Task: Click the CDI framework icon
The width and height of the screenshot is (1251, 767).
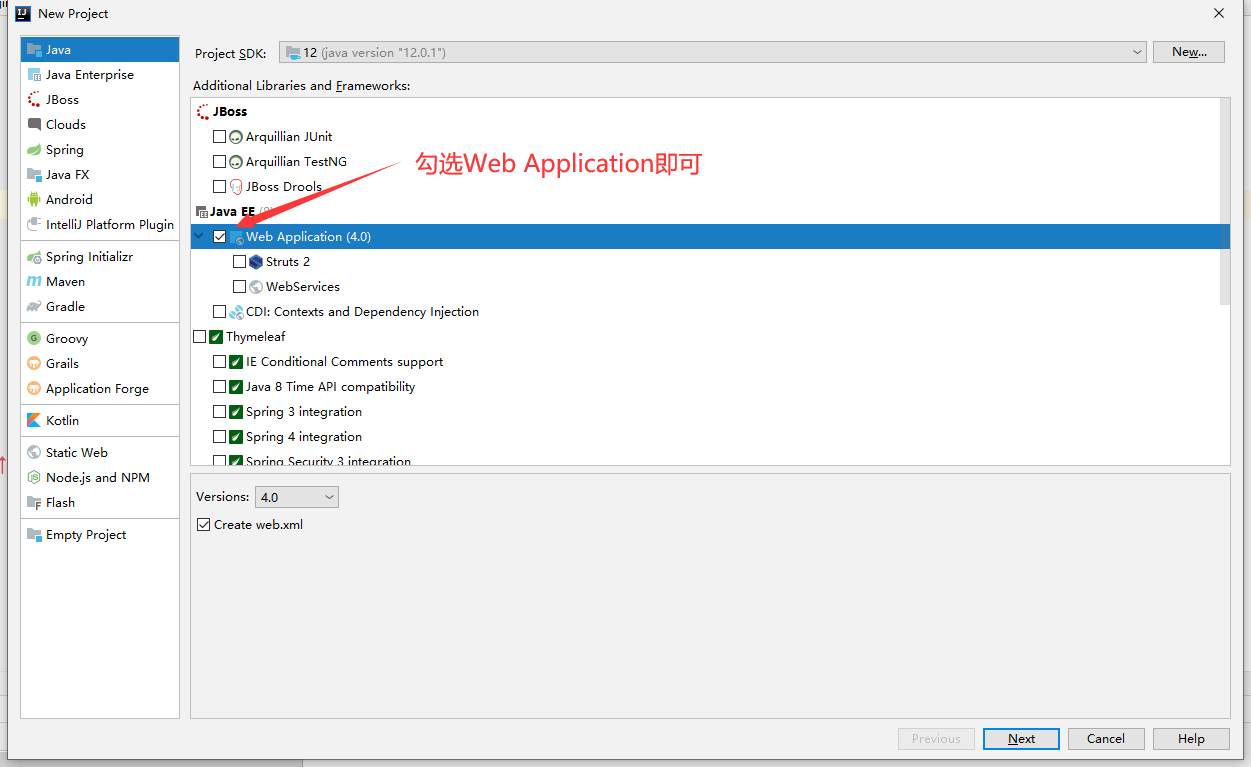Action: (236, 312)
